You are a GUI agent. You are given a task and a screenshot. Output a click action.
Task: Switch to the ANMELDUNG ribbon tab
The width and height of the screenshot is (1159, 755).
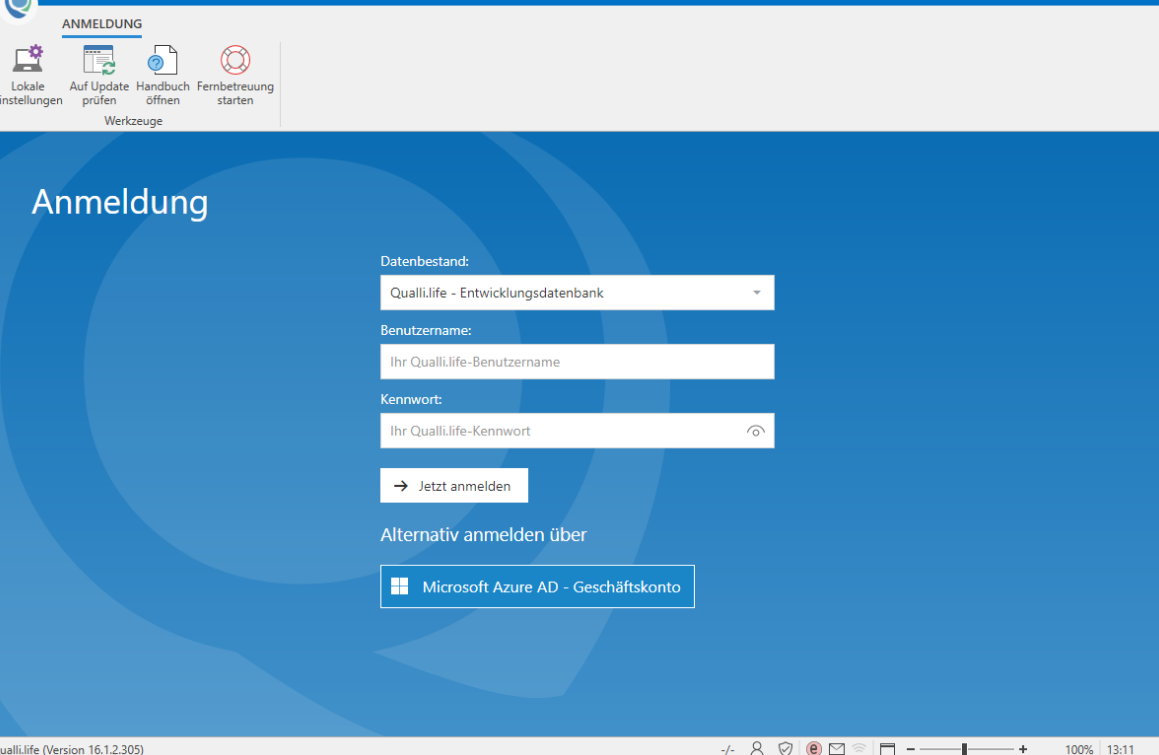tap(102, 23)
